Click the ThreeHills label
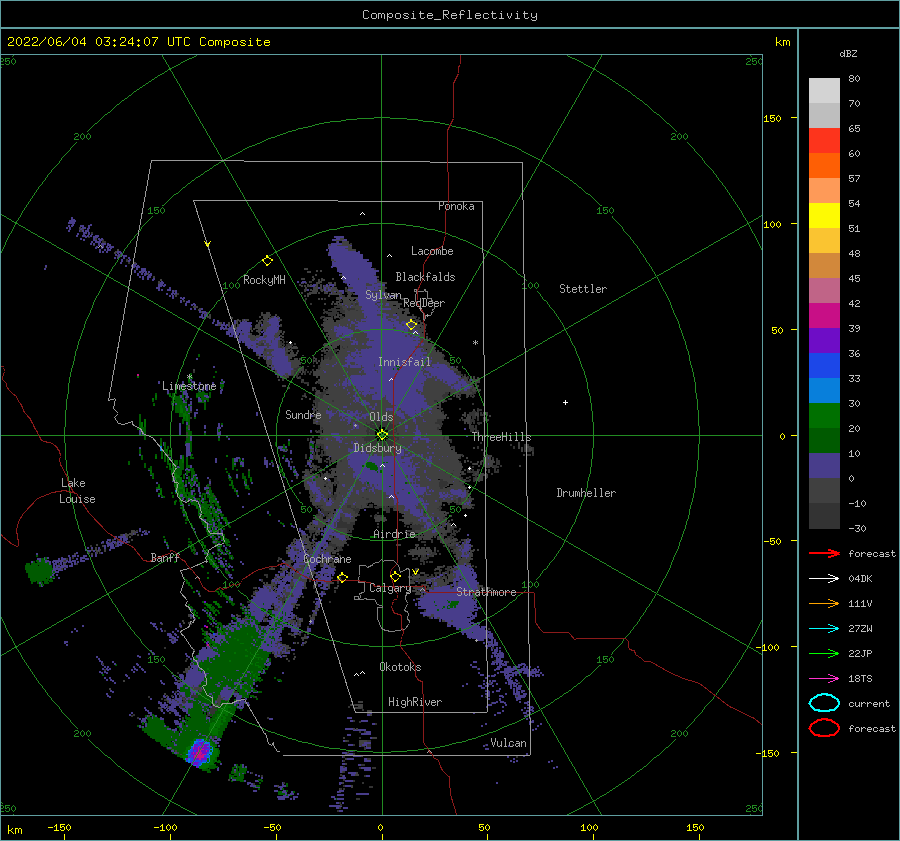900x841 pixels. [x=502, y=437]
